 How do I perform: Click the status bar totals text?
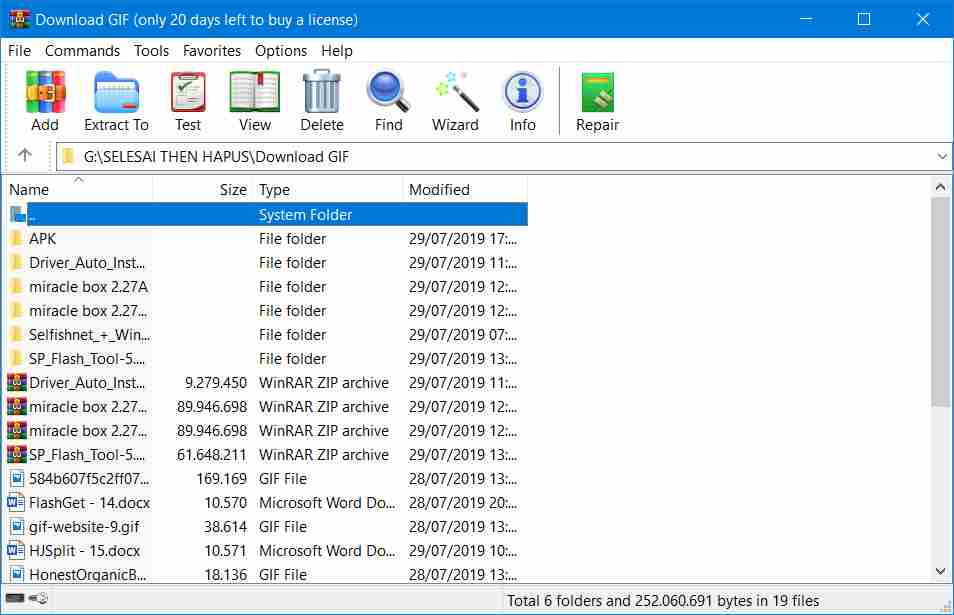(x=663, y=600)
